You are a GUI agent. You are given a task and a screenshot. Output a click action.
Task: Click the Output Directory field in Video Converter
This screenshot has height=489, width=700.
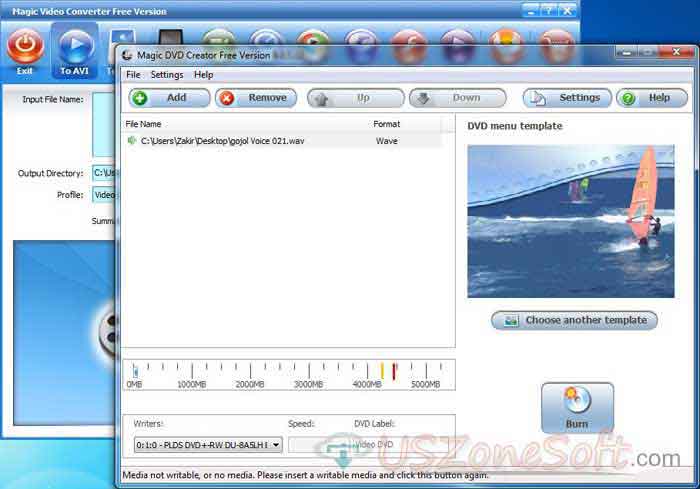click(x=104, y=173)
